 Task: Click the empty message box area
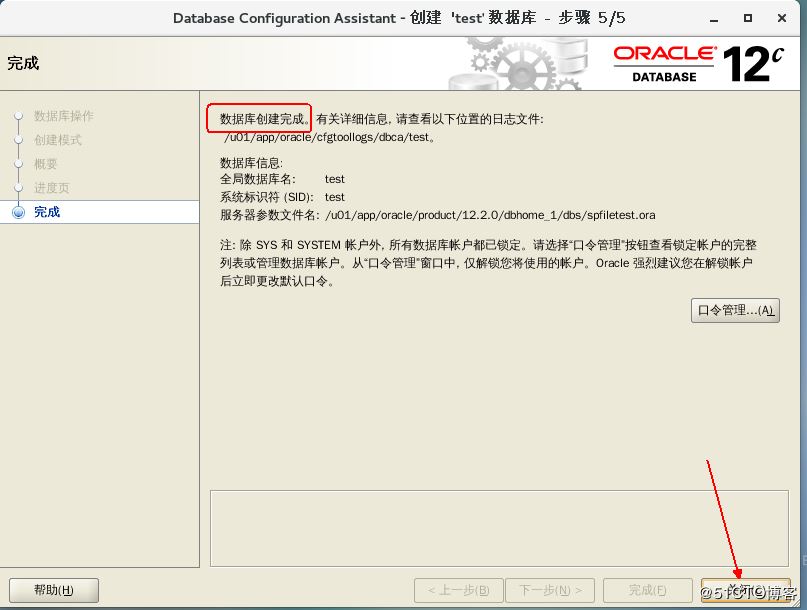pyautogui.click(x=499, y=528)
